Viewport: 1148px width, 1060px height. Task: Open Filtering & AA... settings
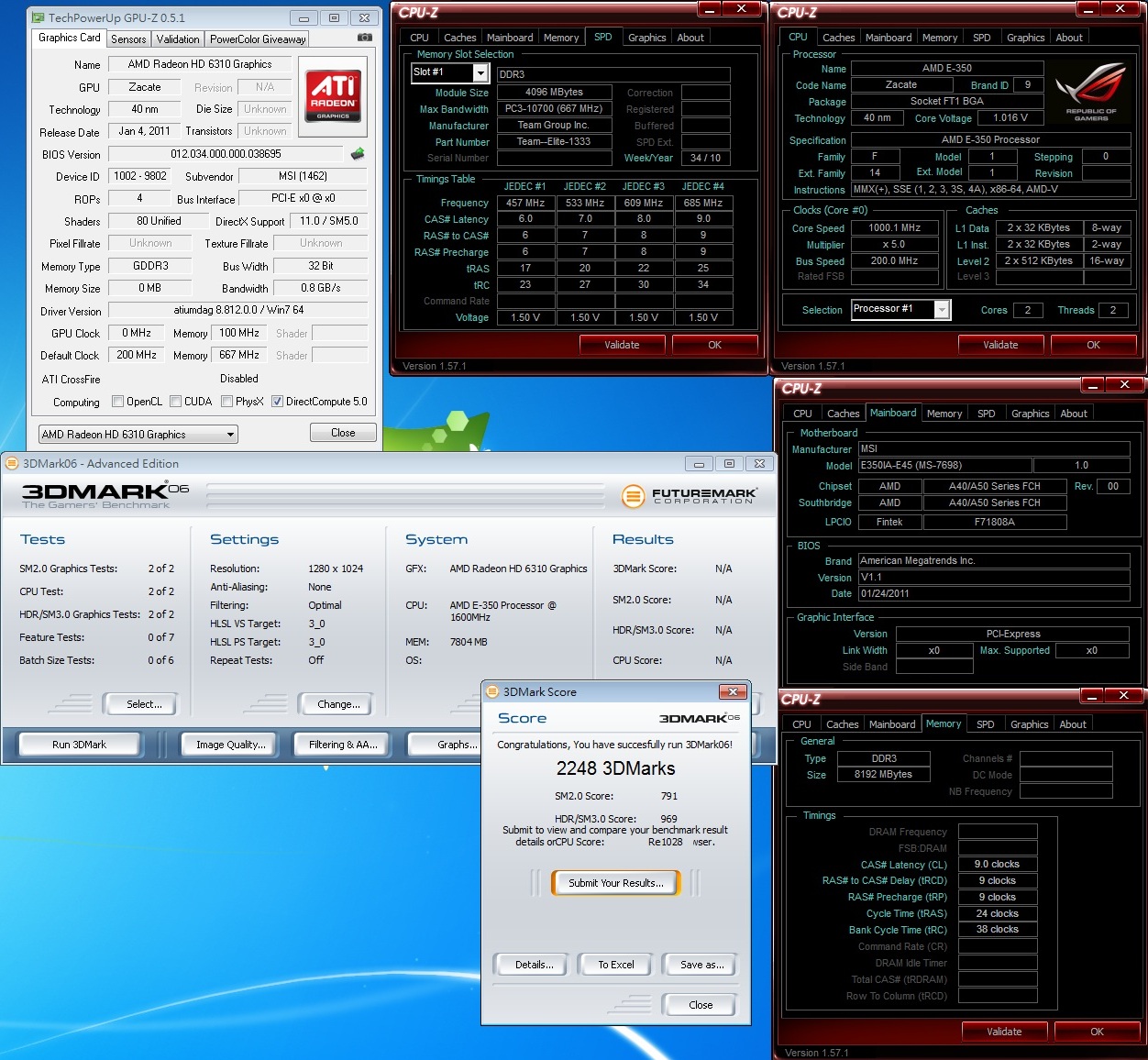pos(343,745)
